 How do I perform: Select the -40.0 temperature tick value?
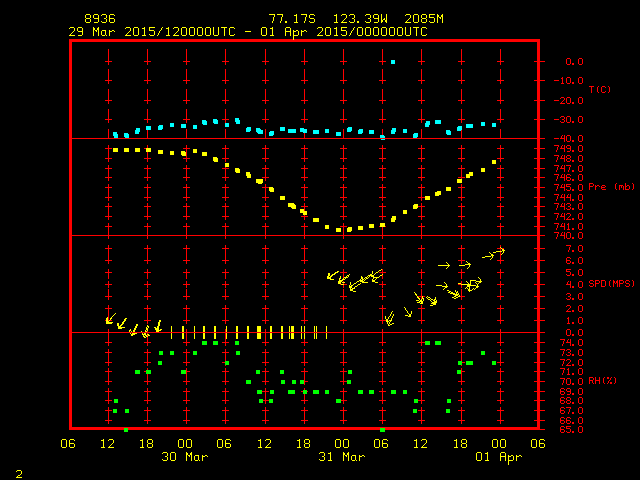coord(569,139)
